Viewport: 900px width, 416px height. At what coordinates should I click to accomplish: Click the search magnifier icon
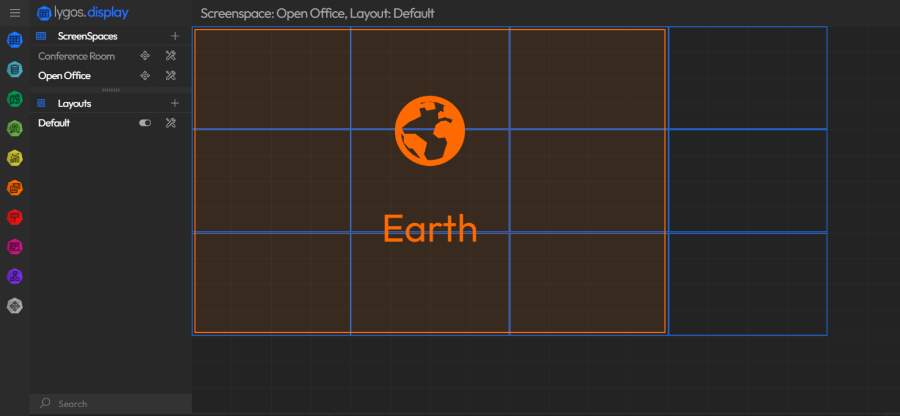(45, 403)
